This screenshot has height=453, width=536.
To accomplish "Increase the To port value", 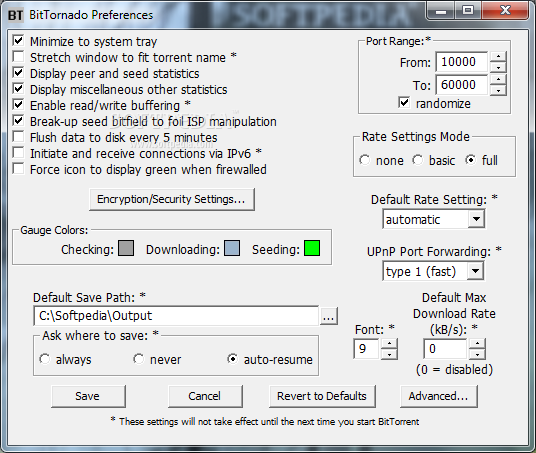I will 498,80.
